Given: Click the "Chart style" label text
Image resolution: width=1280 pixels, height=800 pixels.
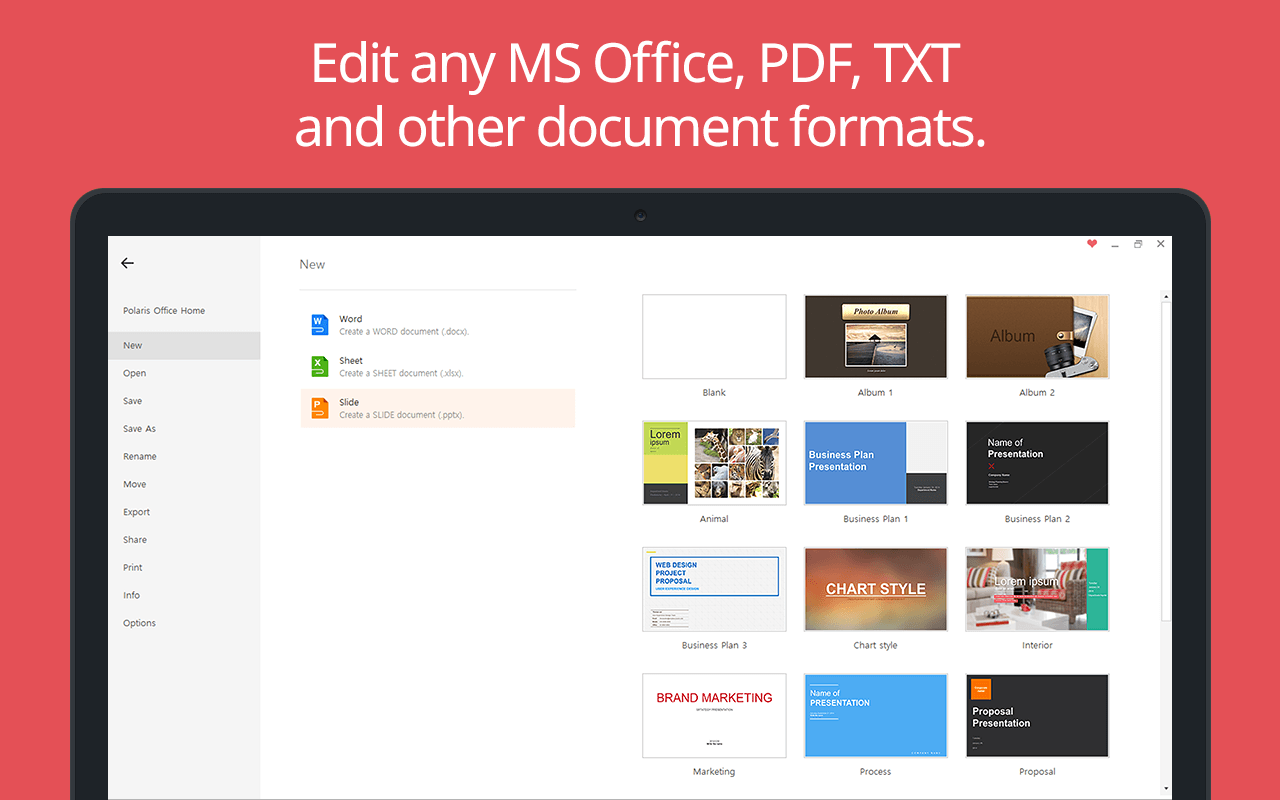Looking at the screenshot, I should tap(875, 646).
